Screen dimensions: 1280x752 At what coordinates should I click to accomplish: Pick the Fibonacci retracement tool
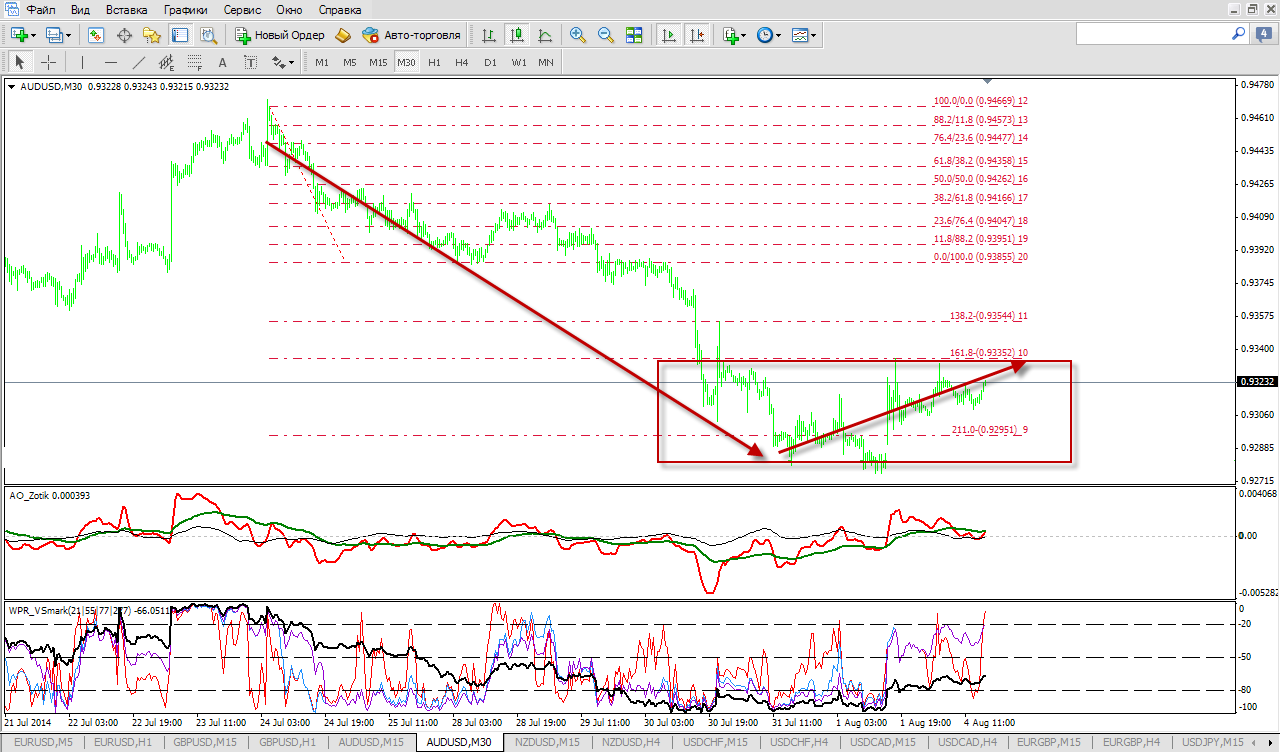tap(195, 62)
